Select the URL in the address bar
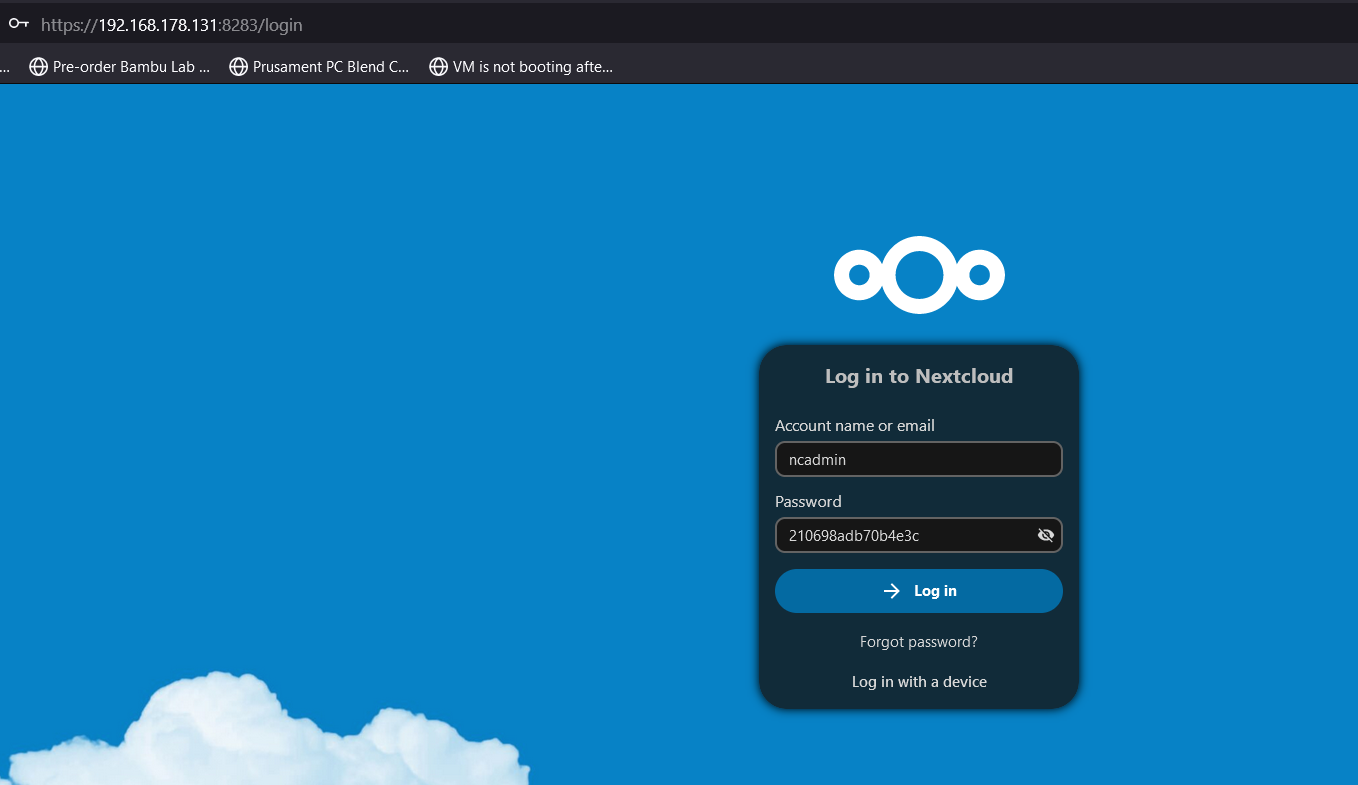1358x785 pixels. pos(171,25)
